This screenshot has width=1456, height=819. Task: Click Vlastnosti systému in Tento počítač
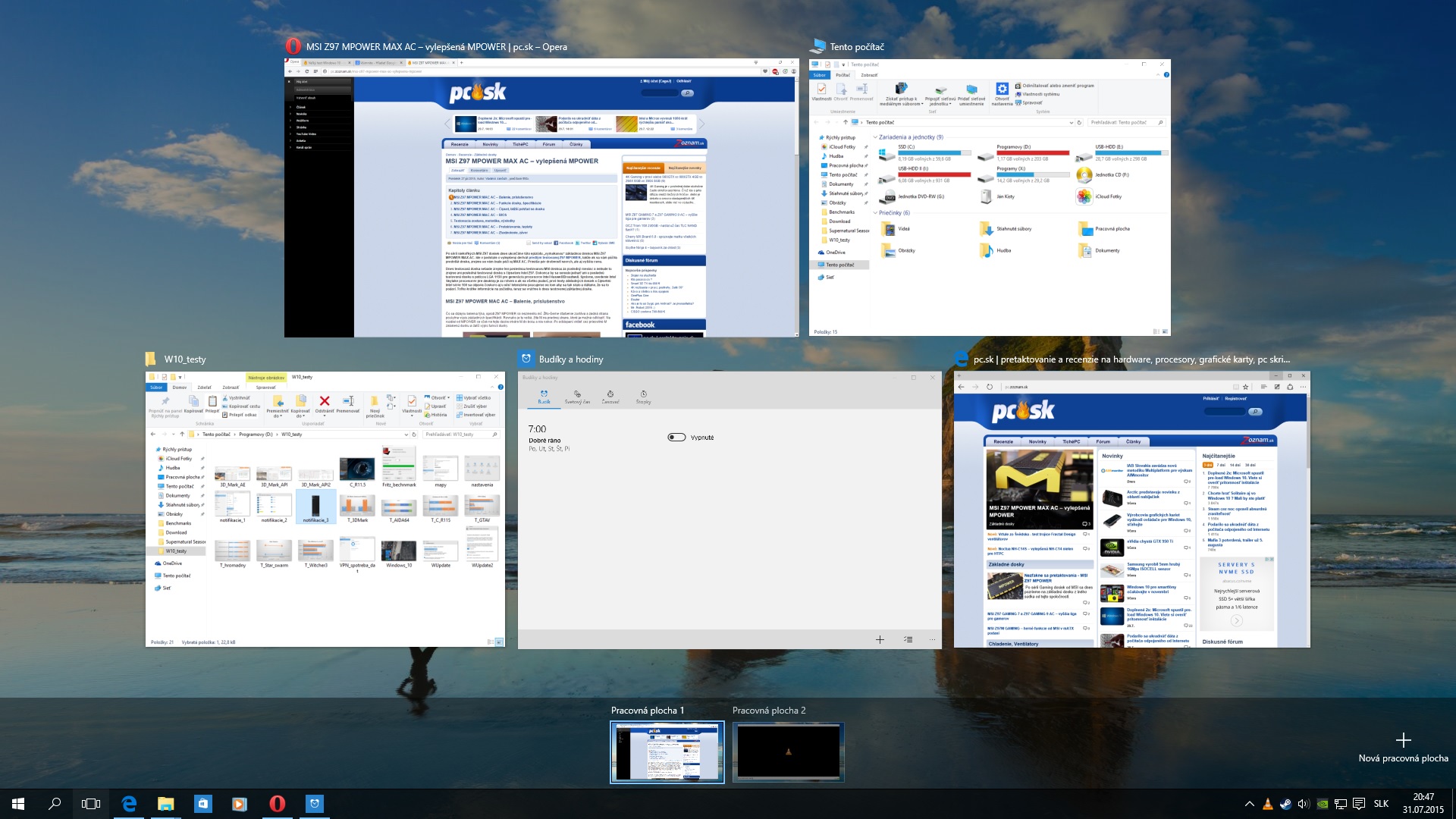tap(1037, 94)
